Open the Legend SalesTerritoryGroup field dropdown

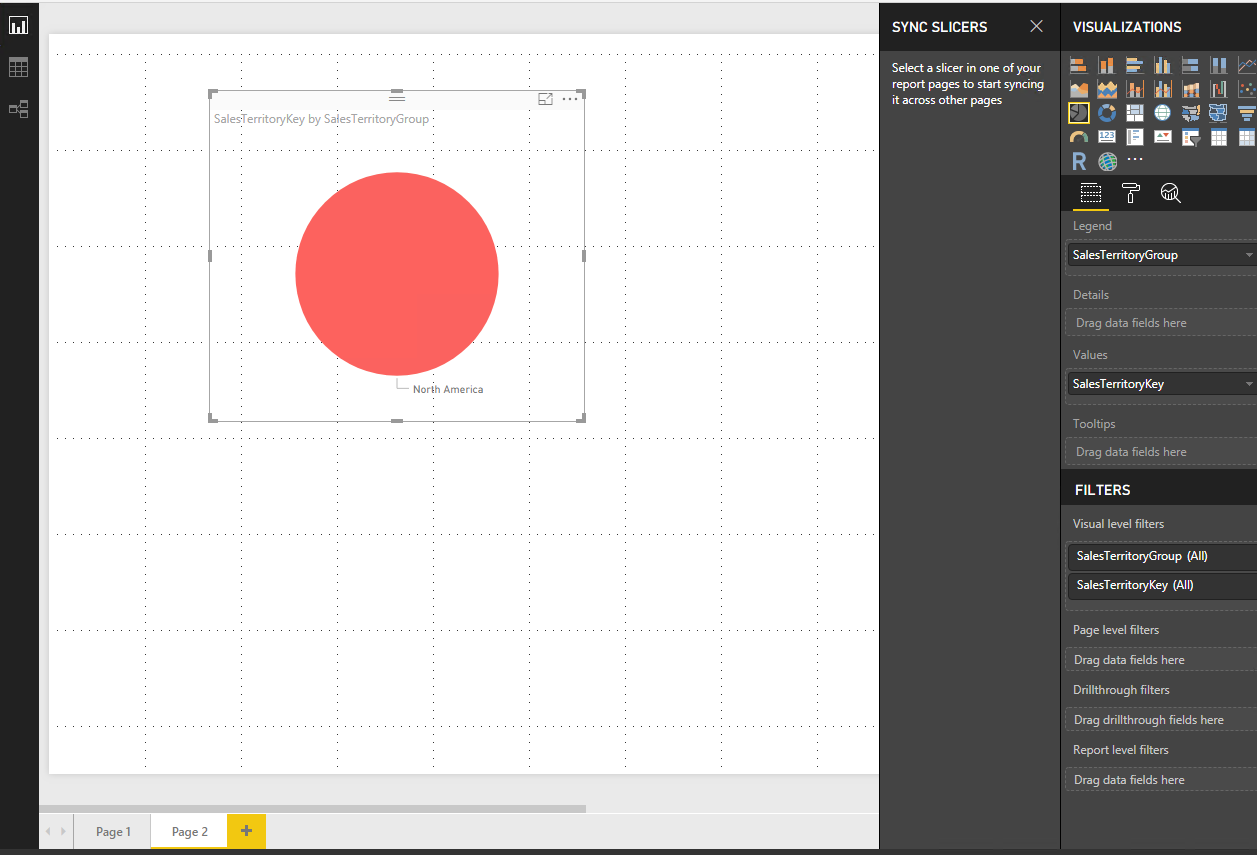[1249, 255]
